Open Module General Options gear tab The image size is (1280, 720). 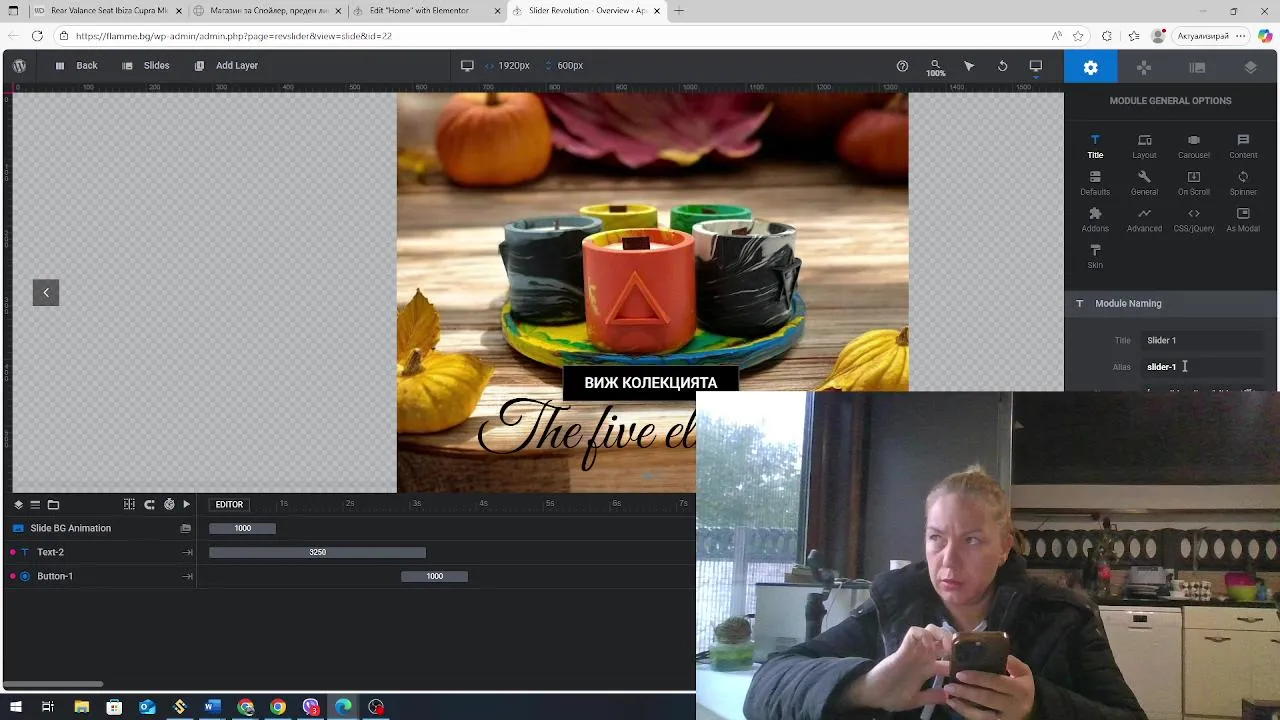[1091, 67]
